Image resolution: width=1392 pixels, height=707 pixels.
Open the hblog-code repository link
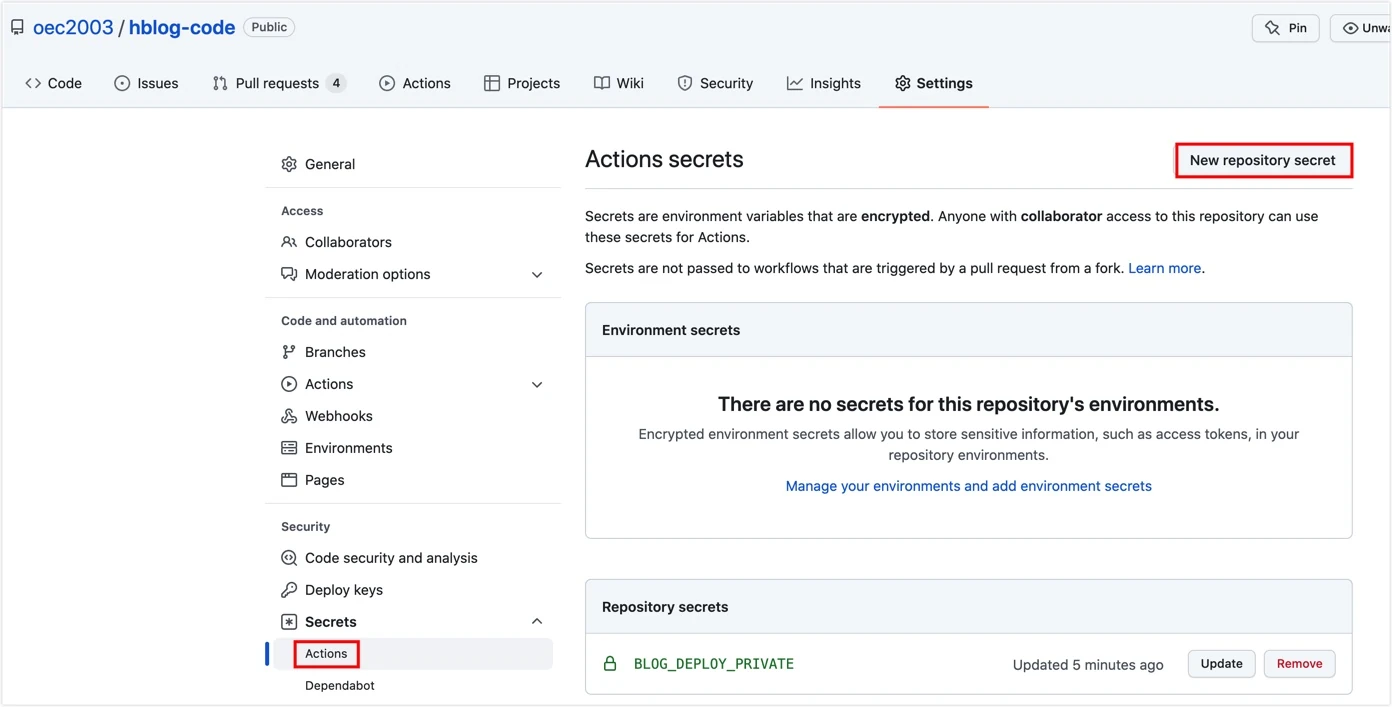182,28
